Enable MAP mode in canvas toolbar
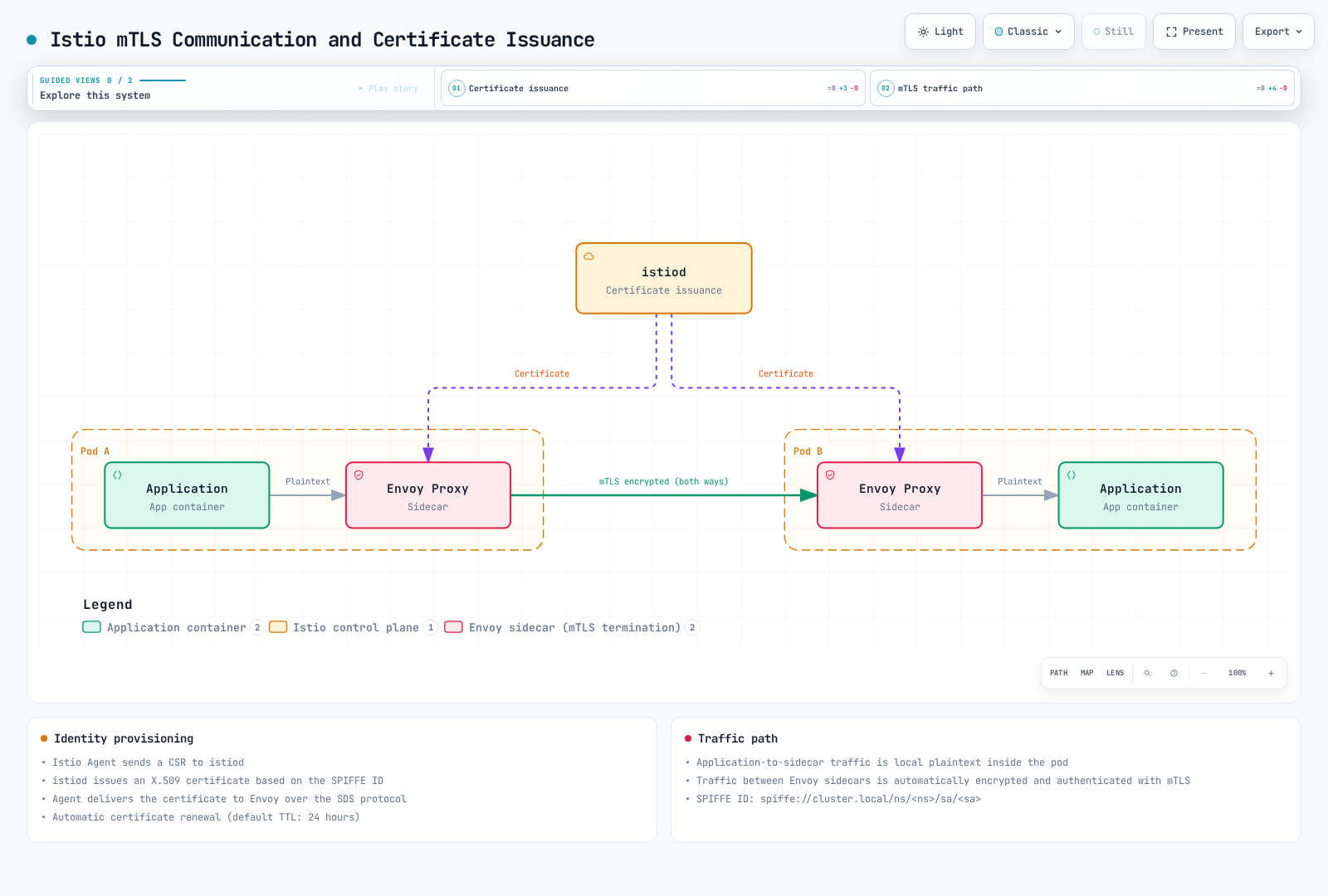 (x=1087, y=673)
